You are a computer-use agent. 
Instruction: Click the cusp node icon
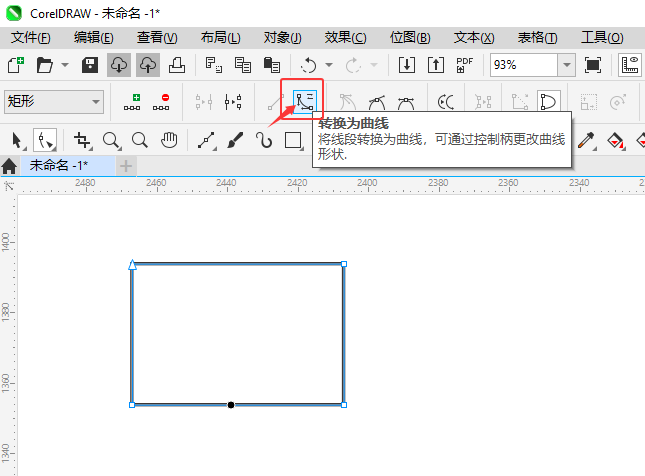click(x=348, y=102)
